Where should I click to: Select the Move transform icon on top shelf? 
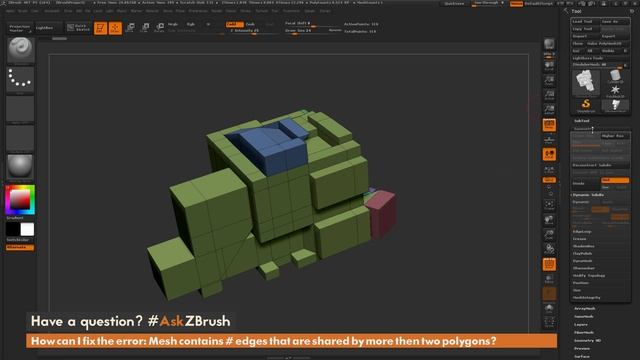[130, 28]
